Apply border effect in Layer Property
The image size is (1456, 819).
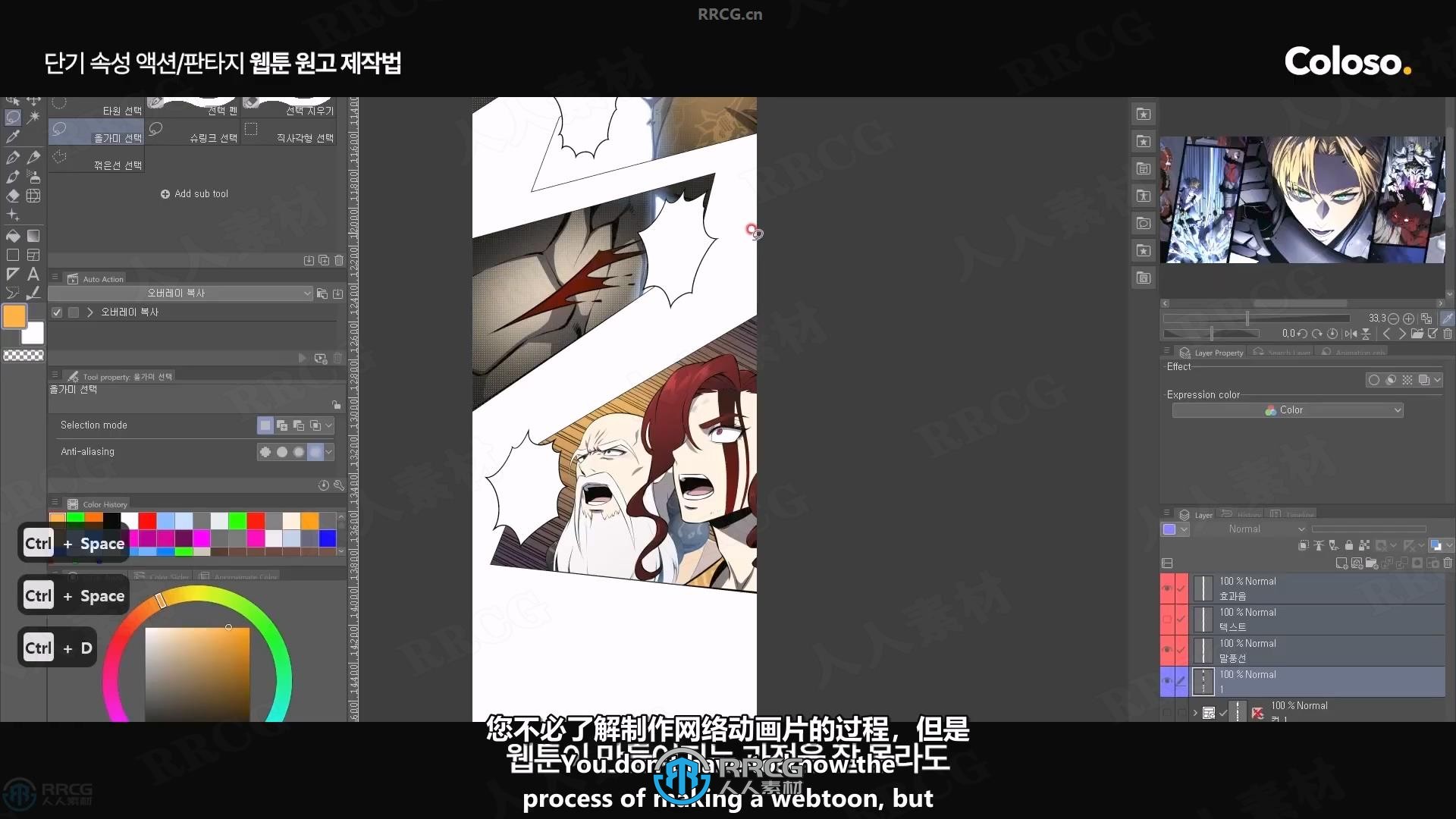(1374, 380)
